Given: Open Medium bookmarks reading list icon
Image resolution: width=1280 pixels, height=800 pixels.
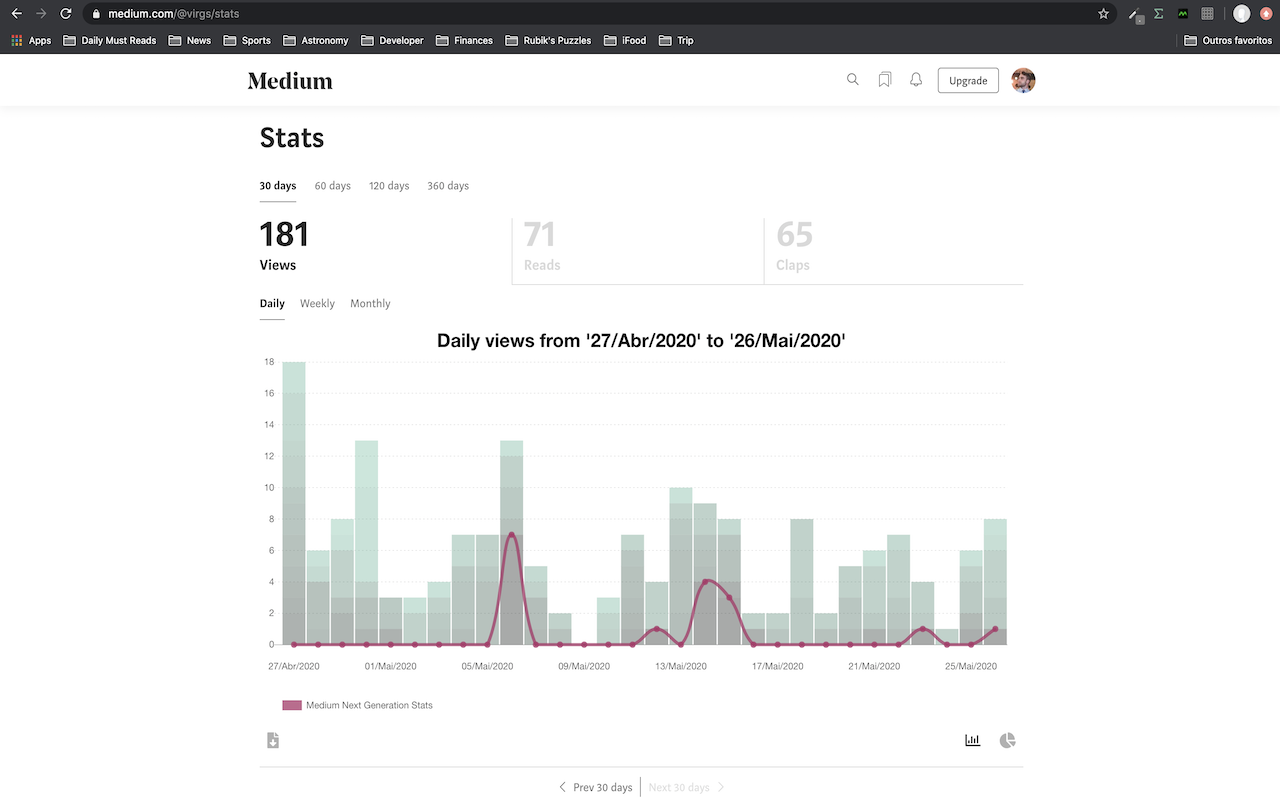Looking at the screenshot, I should [884, 80].
